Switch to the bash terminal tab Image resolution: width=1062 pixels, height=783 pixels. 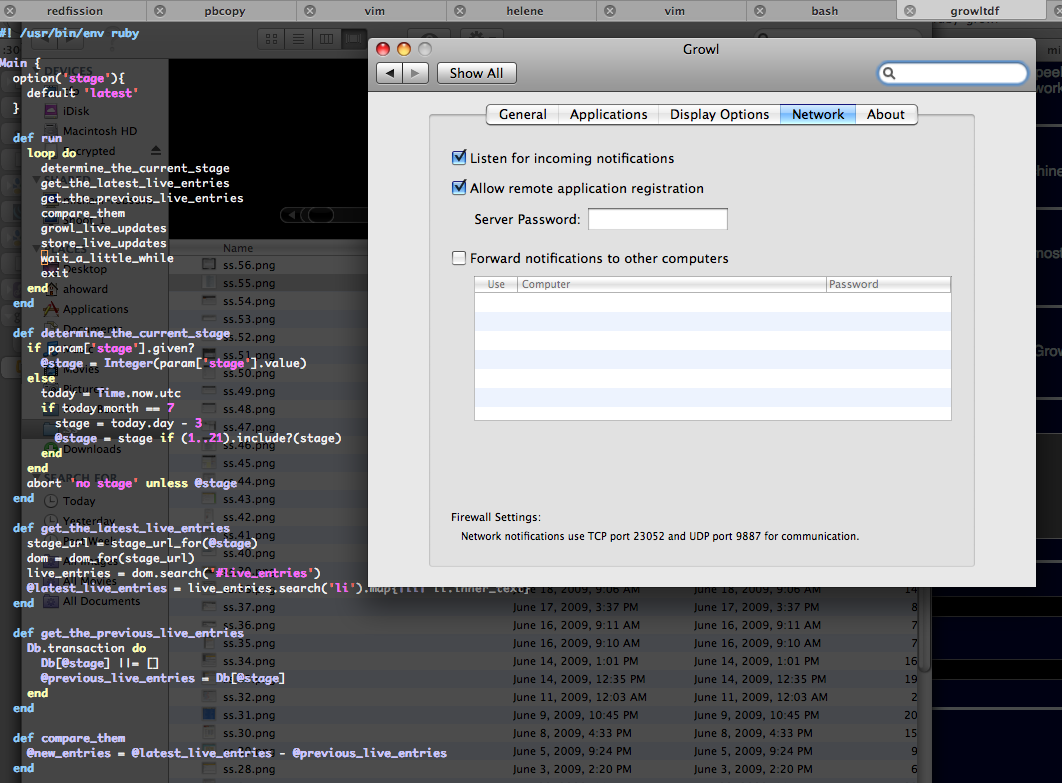(x=825, y=11)
